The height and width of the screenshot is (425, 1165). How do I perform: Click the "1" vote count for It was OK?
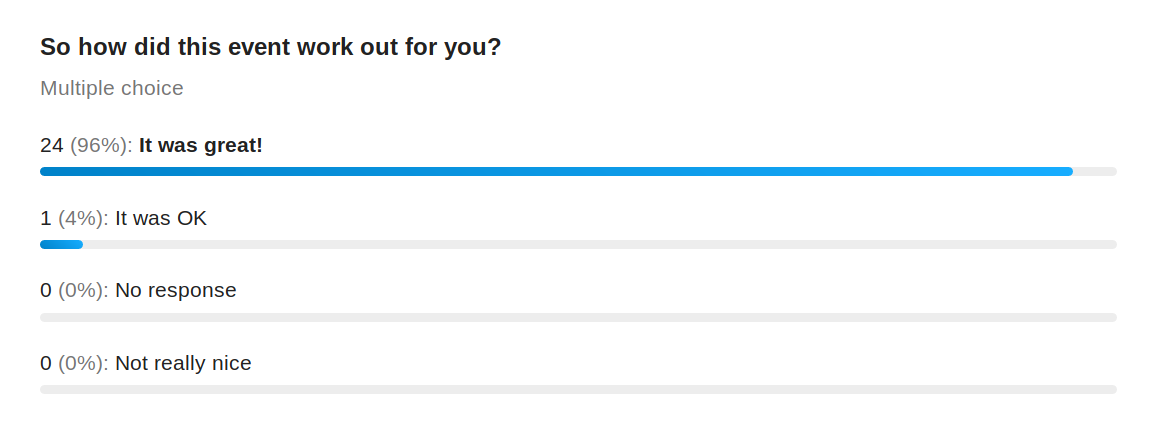pyautogui.click(x=46, y=218)
